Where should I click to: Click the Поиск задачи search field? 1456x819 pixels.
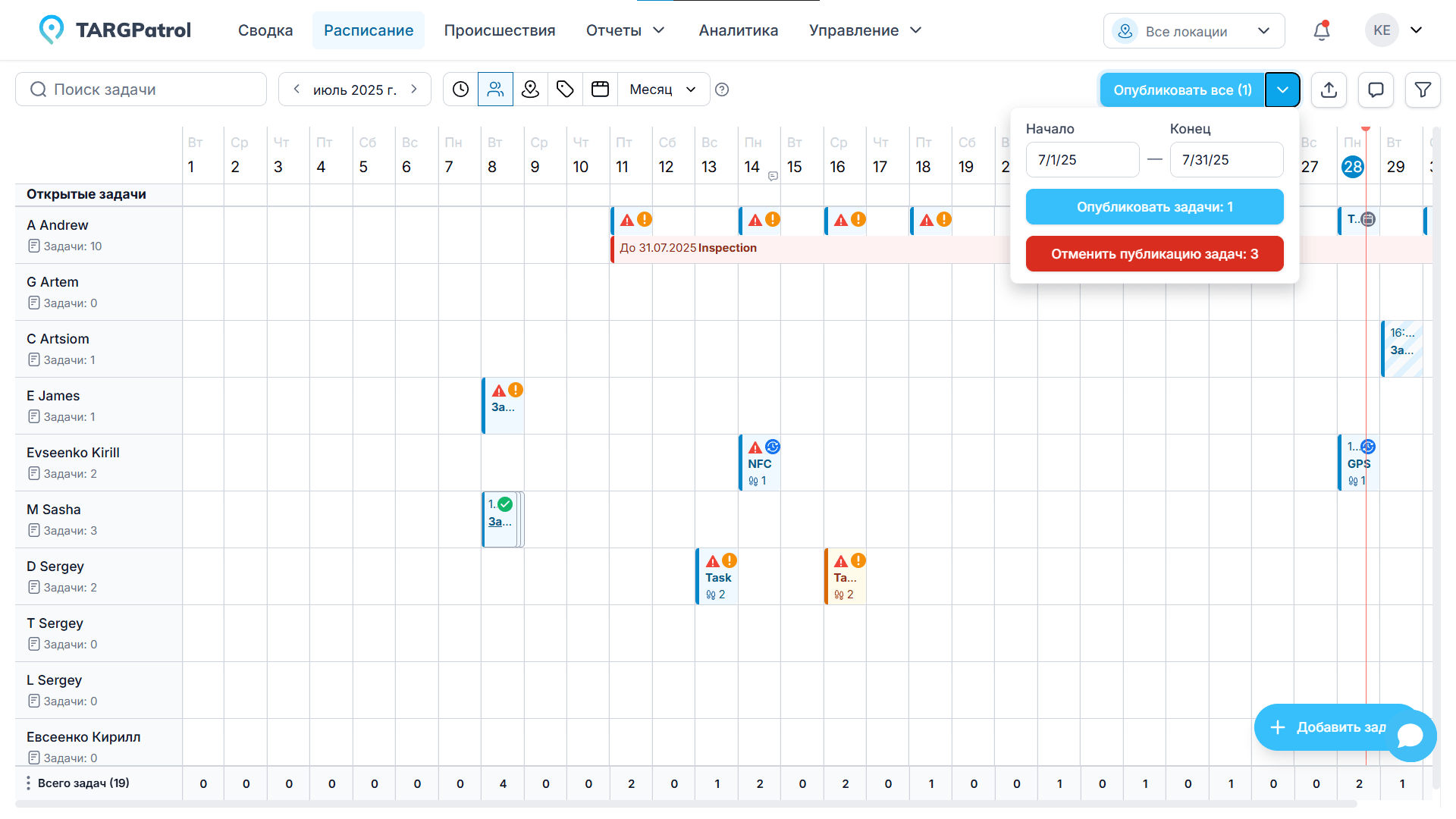point(140,89)
